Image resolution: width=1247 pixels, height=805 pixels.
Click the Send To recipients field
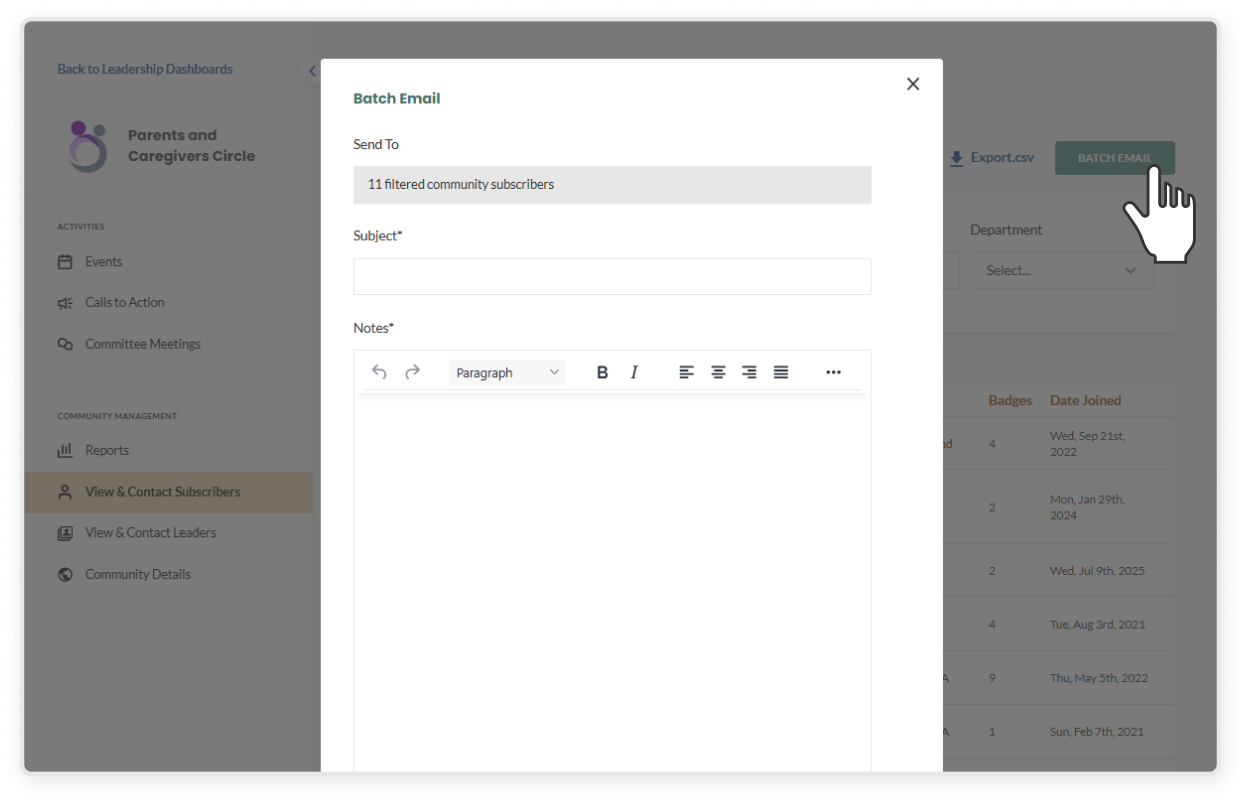point(612,185)
